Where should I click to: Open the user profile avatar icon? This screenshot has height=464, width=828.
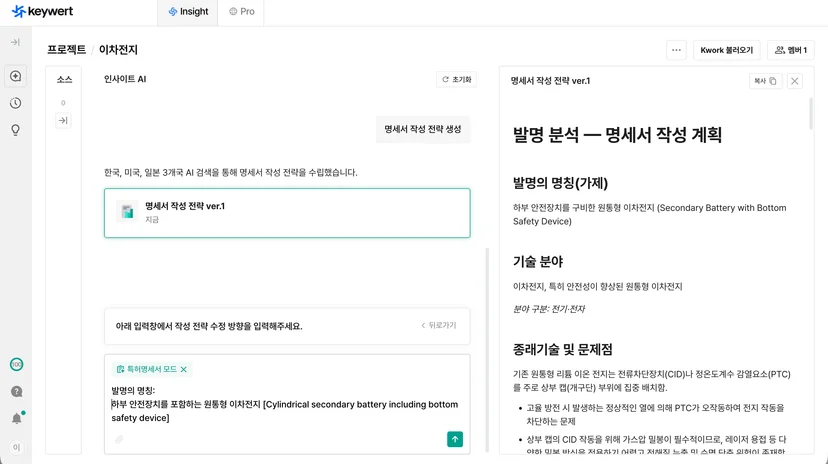[16, 447]
